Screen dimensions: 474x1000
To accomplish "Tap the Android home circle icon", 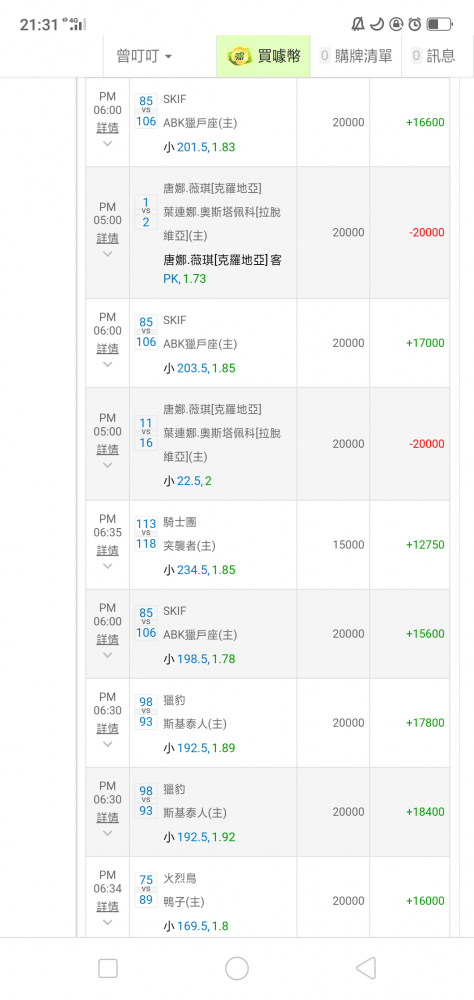I will tap(237, 968).
